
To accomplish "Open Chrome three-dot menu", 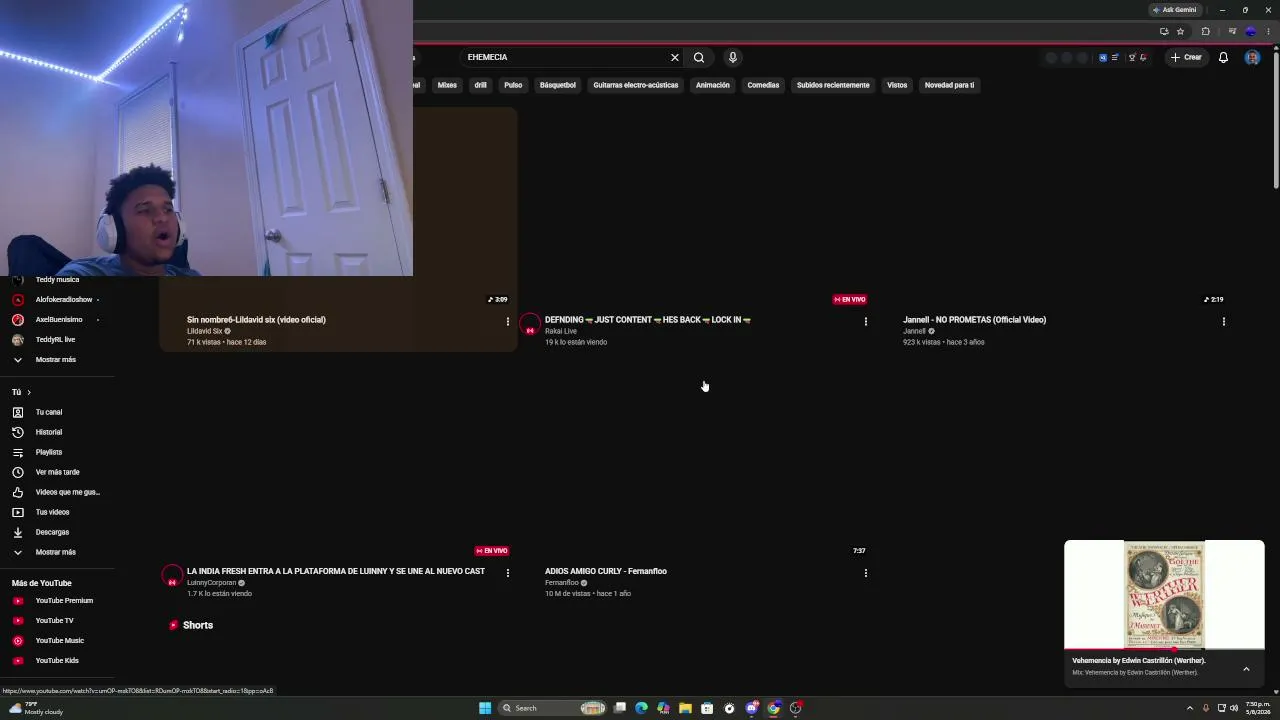I will (x=1269, y=31).
